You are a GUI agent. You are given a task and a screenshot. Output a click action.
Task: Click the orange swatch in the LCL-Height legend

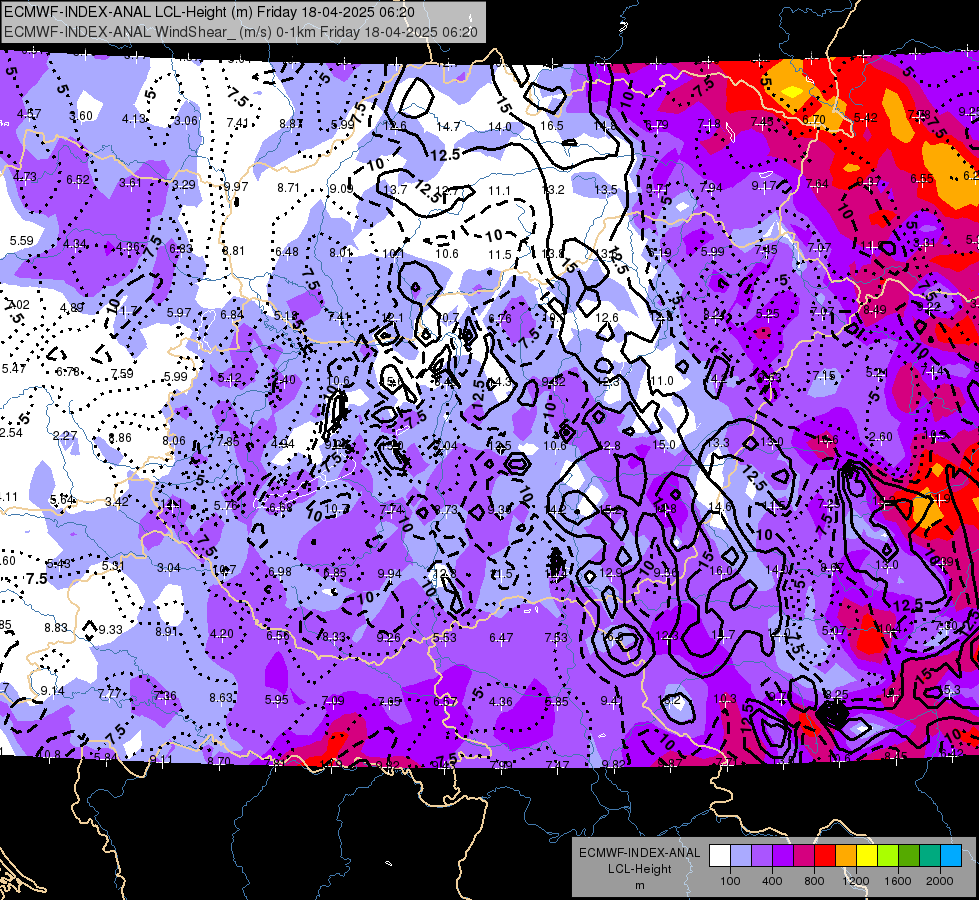click(x=846, y=856)
